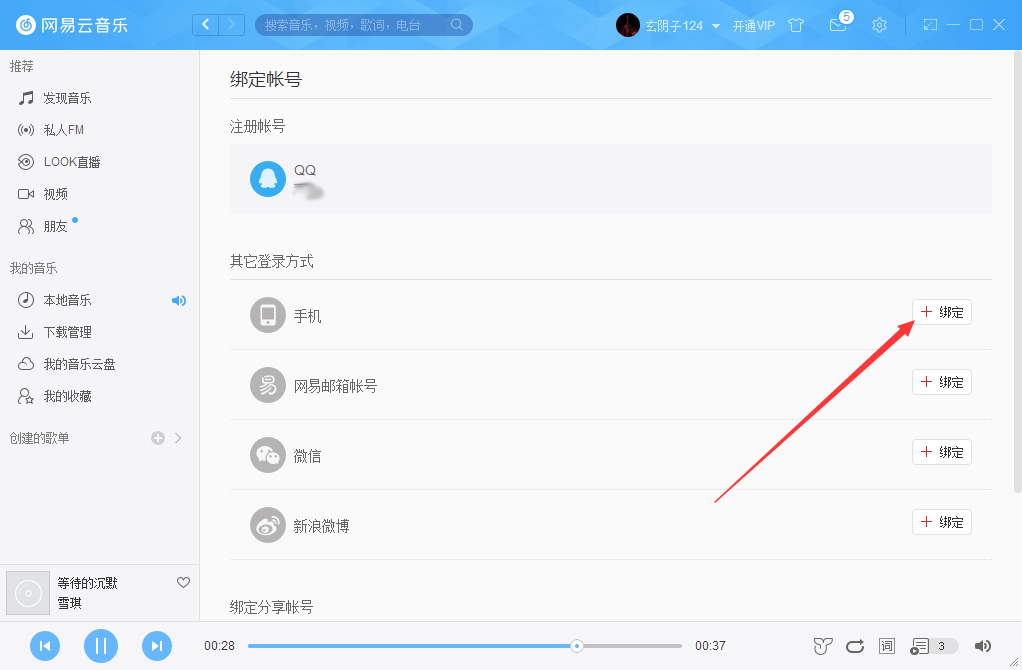Toggle the play/pause control
Screen dimensions: 1022x670
pos(100,646)
